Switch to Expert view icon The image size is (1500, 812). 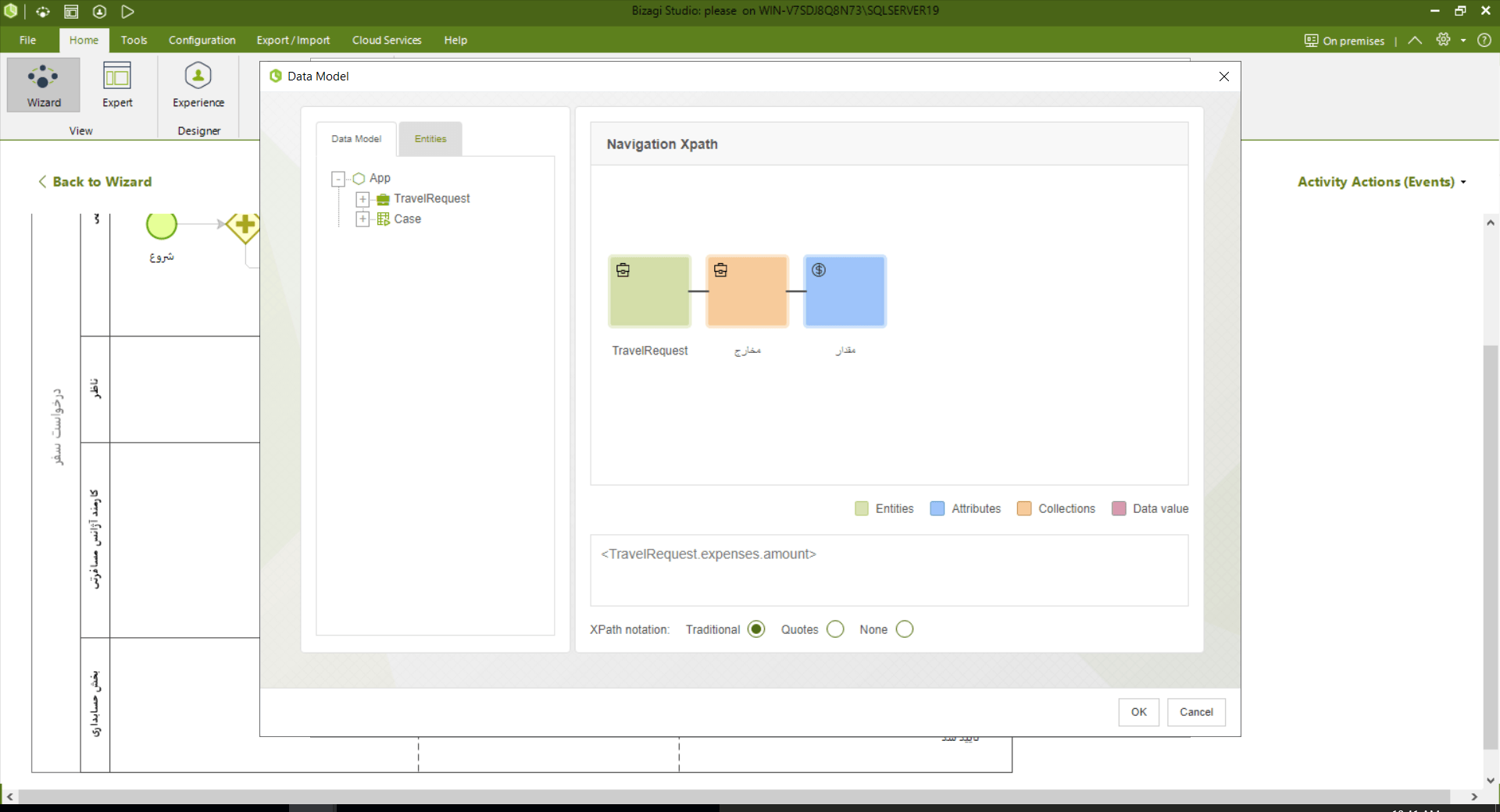(x=117, y=84)
